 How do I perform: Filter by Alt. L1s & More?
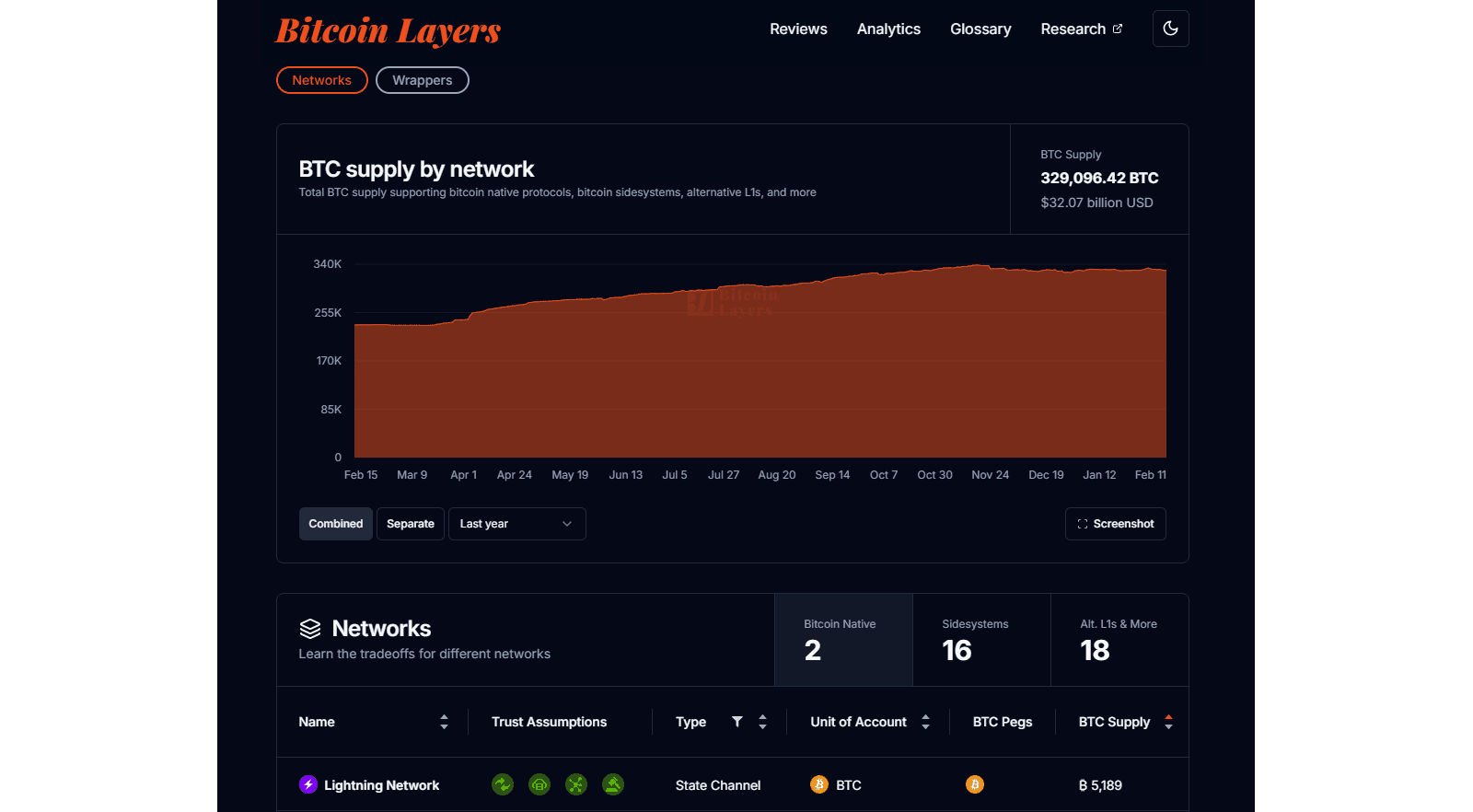point(1119,640)
